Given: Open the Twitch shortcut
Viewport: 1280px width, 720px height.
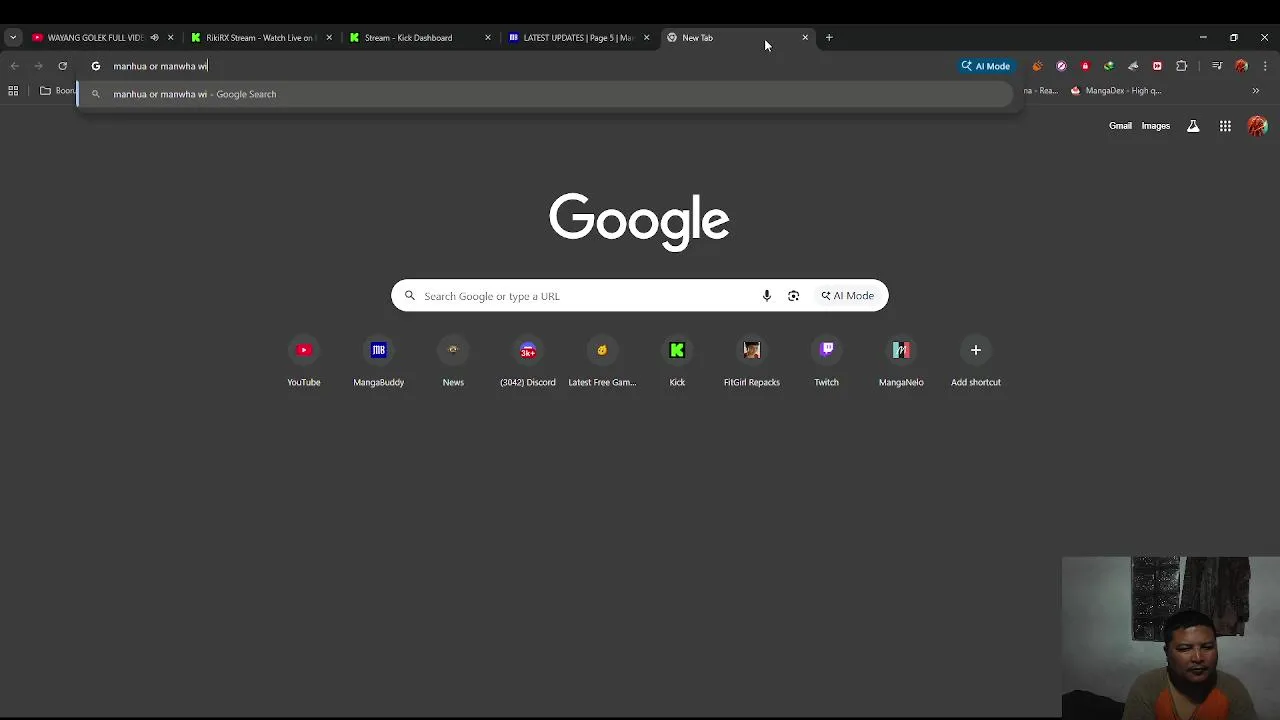Looking at the screenshot, I should coord(826,363).
